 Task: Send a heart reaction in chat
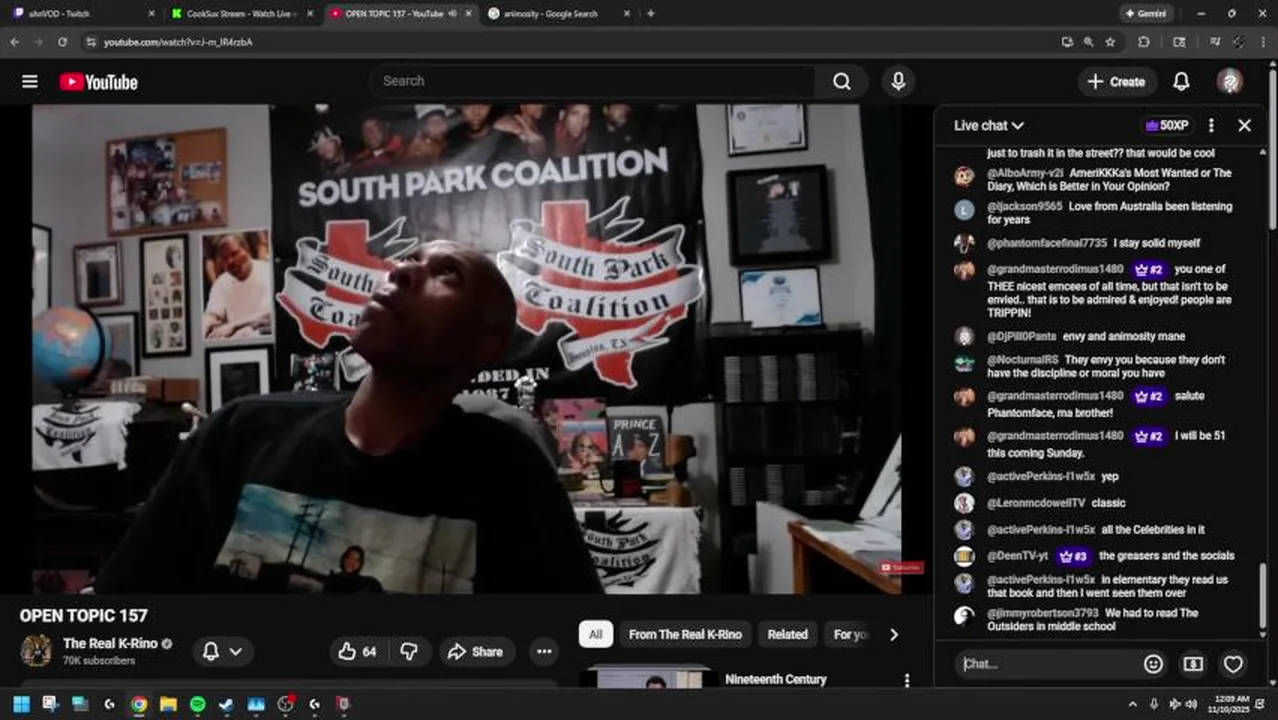pos(1233,663)
